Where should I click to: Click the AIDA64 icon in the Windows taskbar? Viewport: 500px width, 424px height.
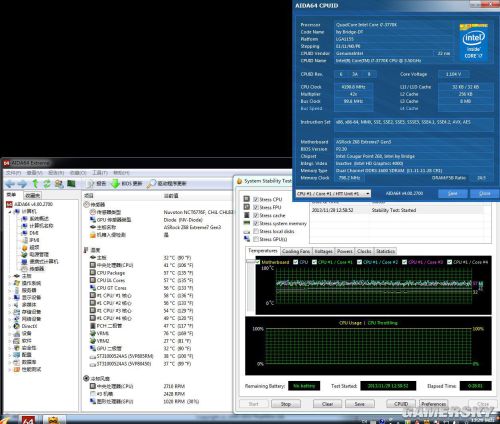pos(28,420)
